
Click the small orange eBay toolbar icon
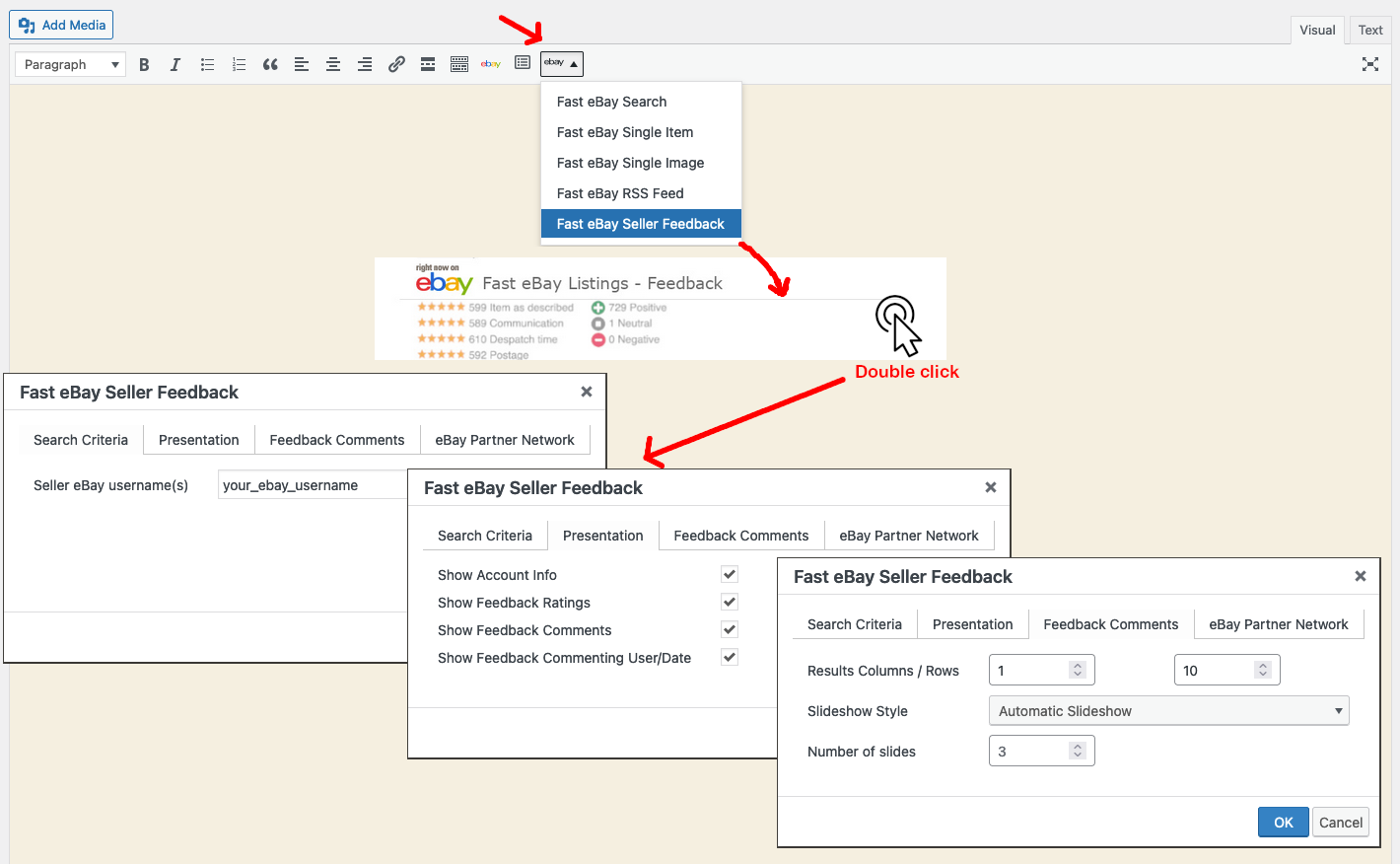click(x=491, y=64)
